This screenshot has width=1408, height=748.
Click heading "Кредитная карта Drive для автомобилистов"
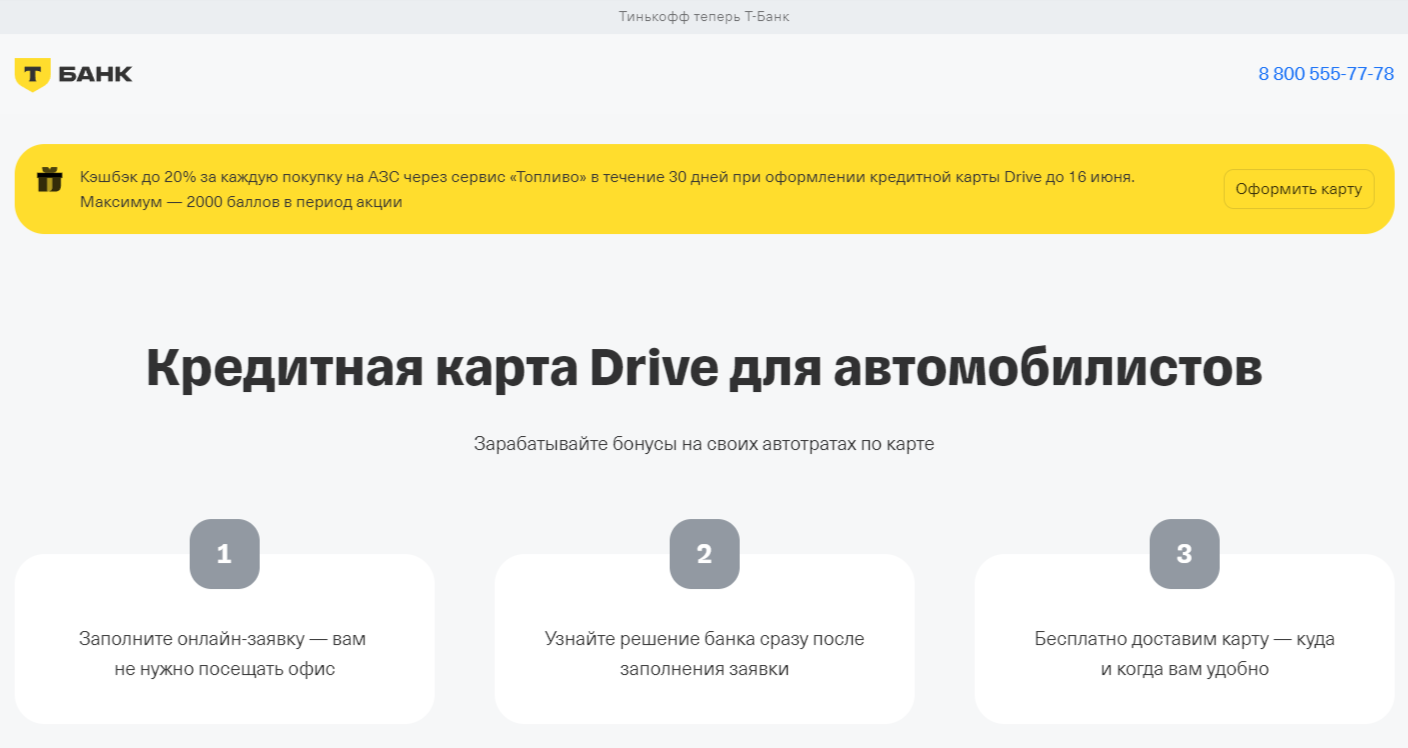coord(704,368)
